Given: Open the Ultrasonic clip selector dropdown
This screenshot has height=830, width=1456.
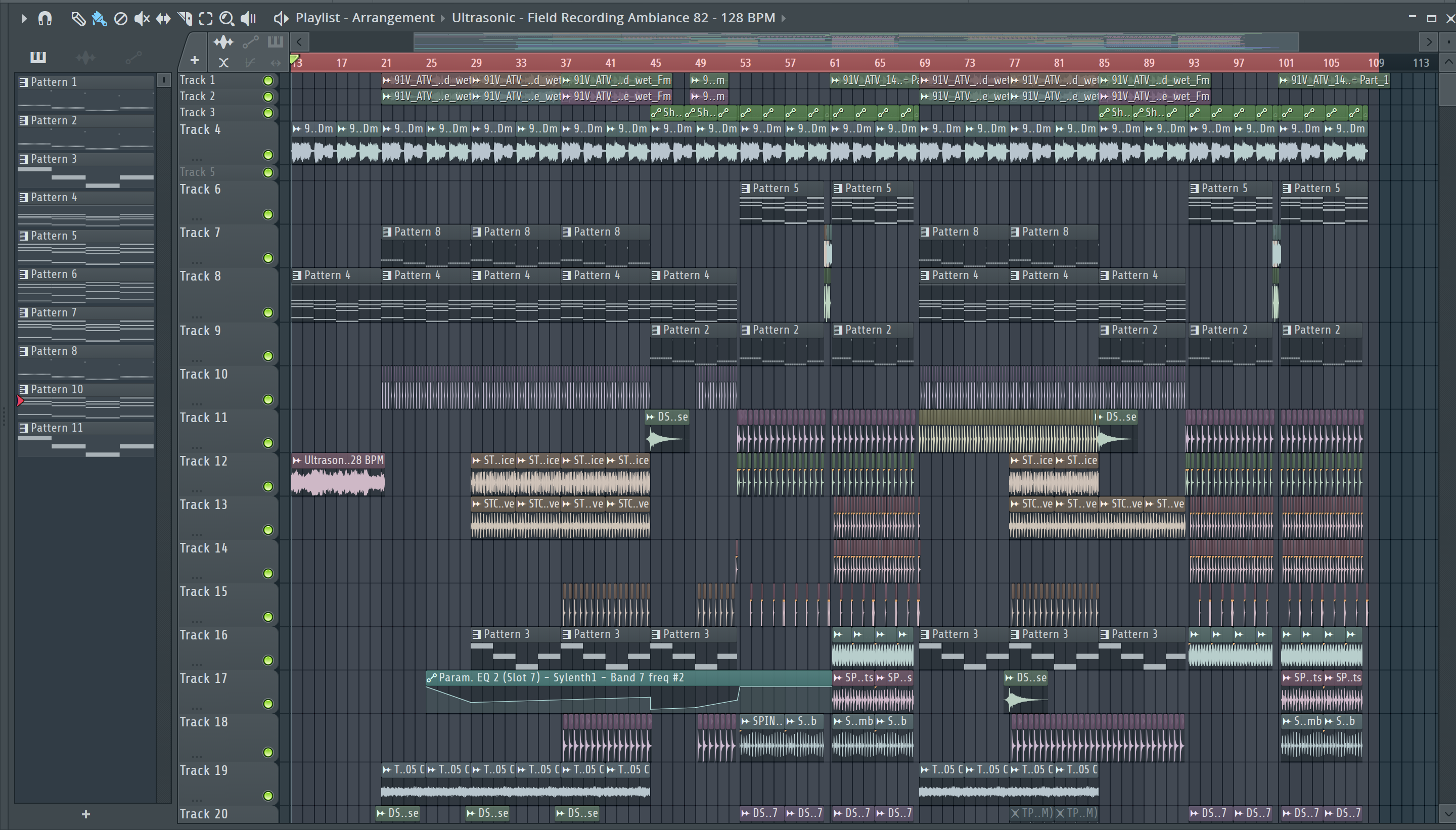Looking at the screenshot, I should pos(613,18).
